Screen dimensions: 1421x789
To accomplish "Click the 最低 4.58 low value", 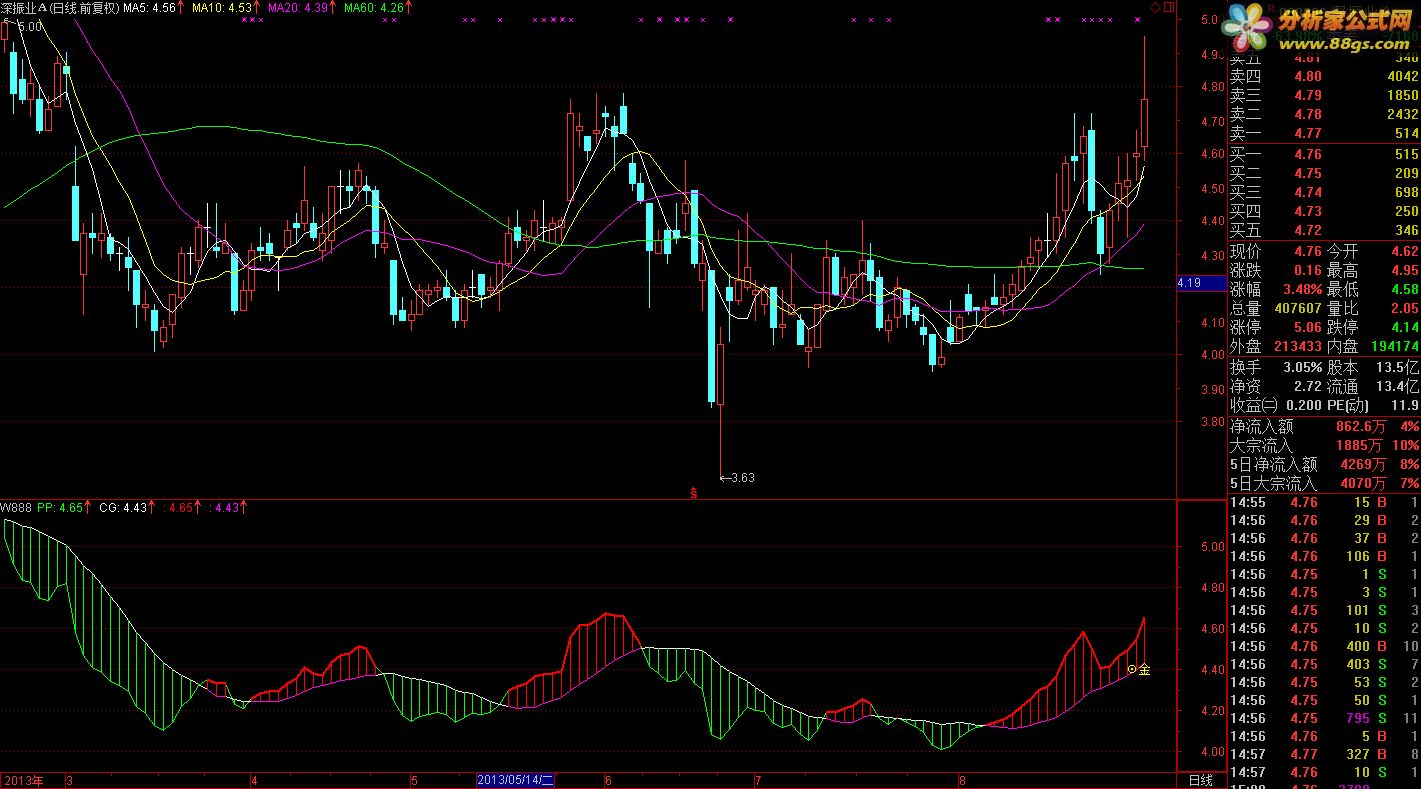I will pos(1404,289).
